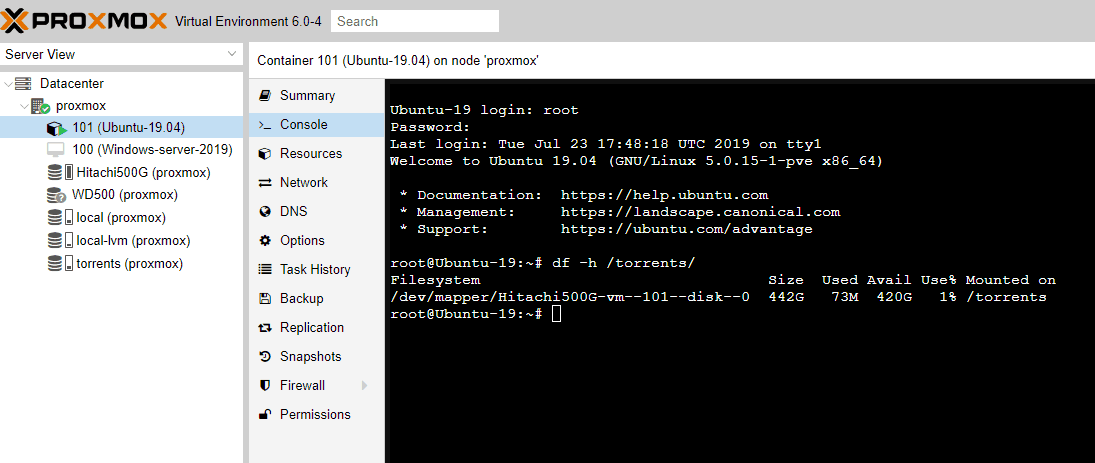Click the WD500 storage icon
1095x463 pixels.
(x=57, y=195)
